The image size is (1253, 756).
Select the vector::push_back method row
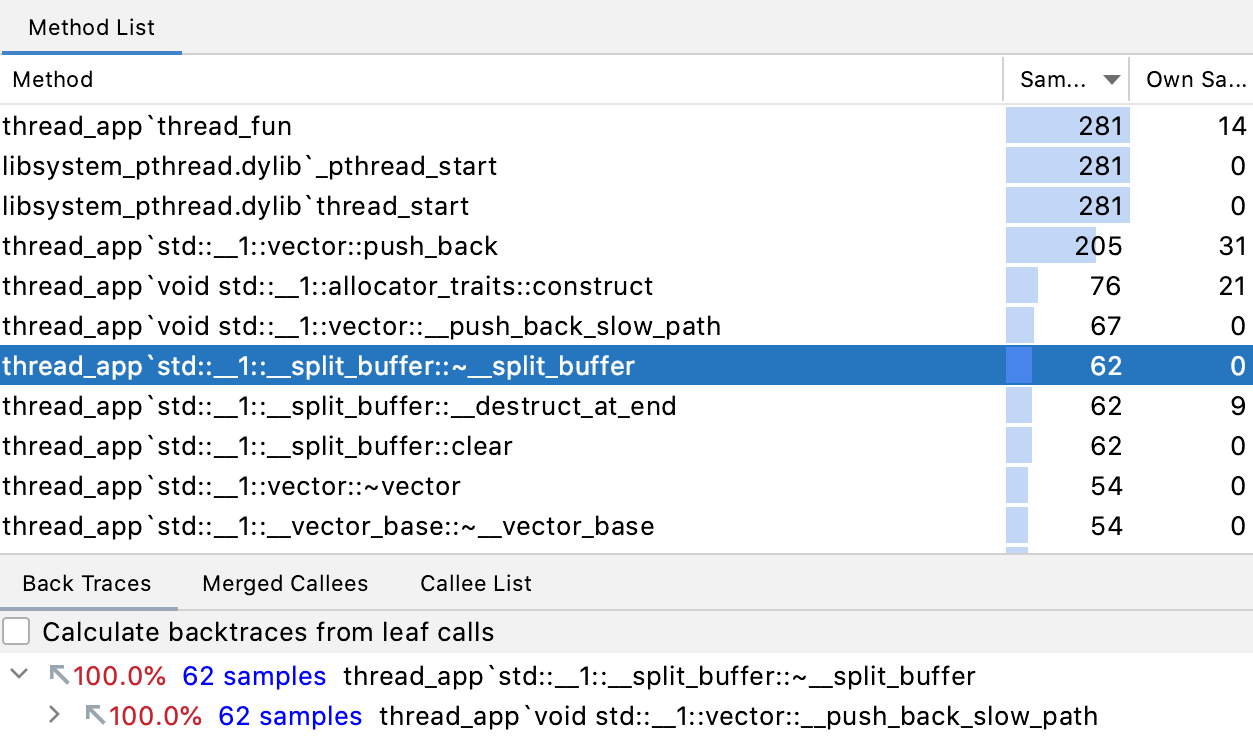pyautogui.click(x=626, y=246)
